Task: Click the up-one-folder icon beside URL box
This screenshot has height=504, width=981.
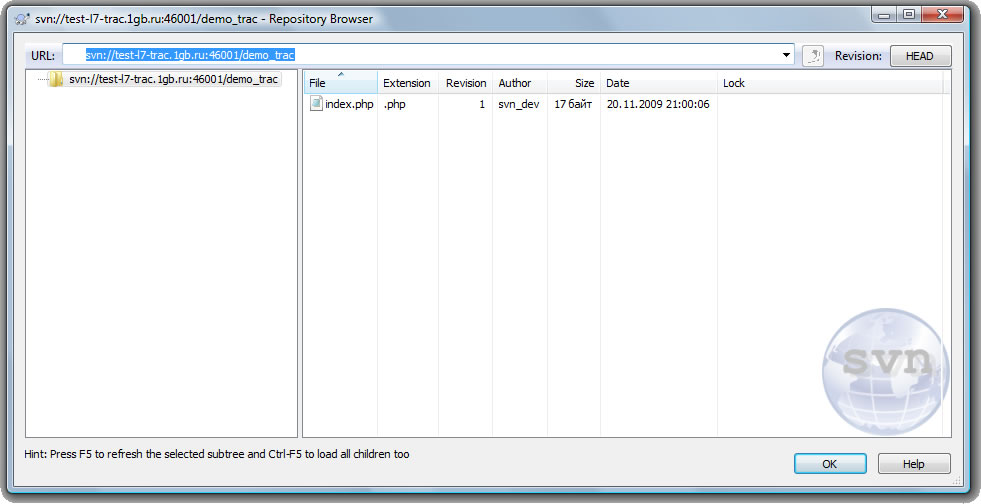Action: click(813, 56)
